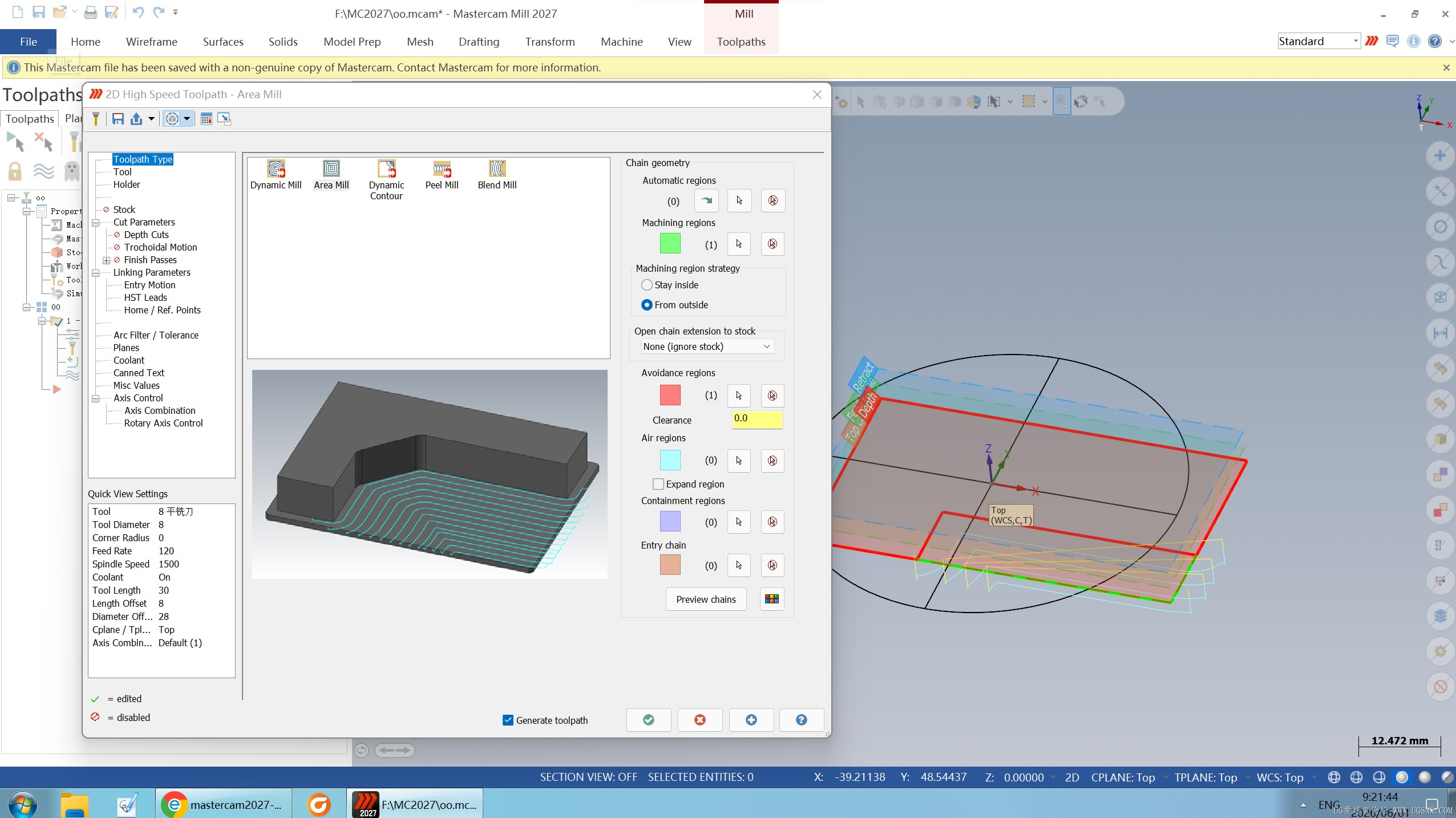Click the automatic regions generate arrow icon
Viewport: 1456px width, 818px height.
706,200
